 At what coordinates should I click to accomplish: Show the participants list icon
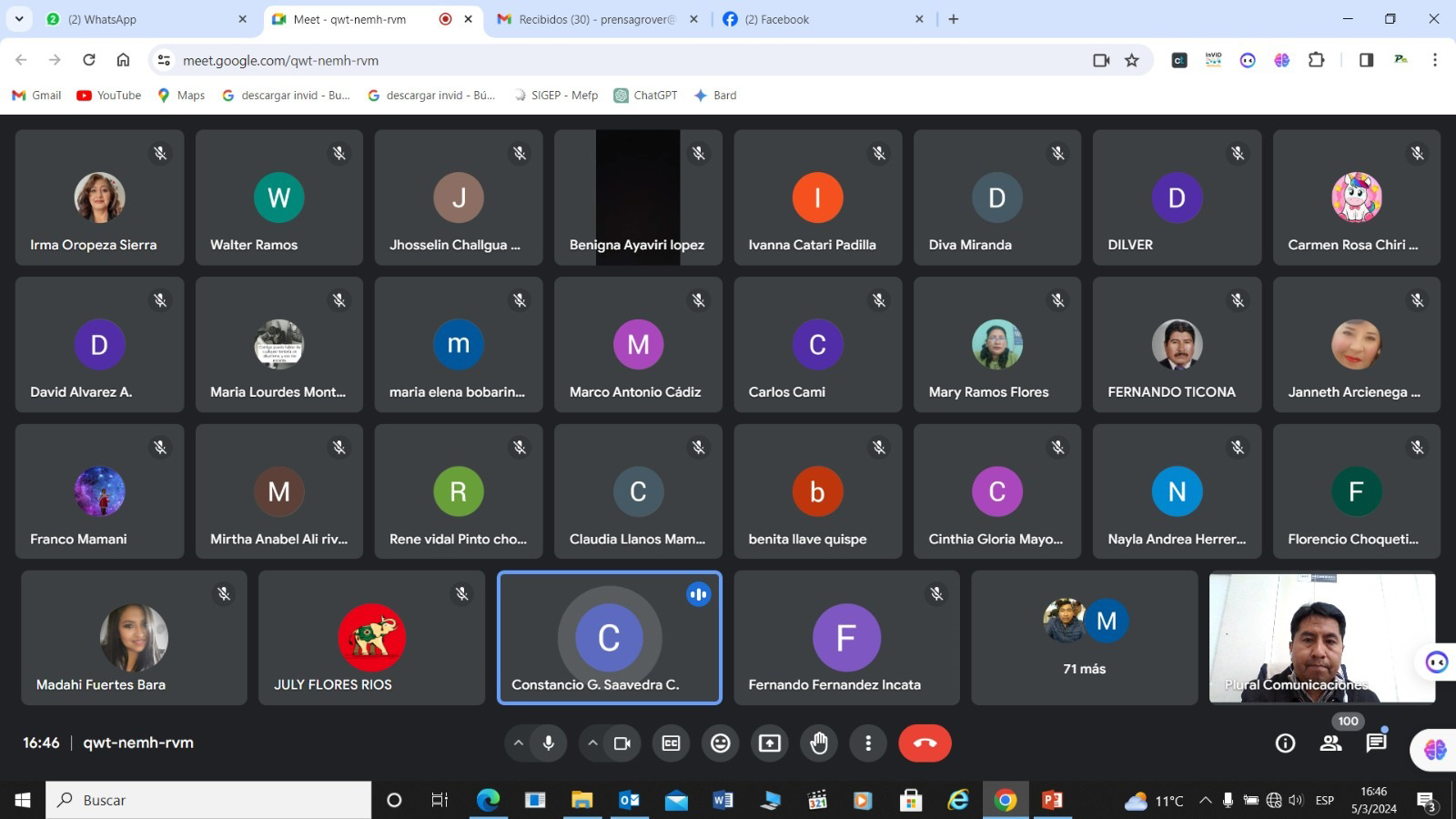[x=1330, y=743]
